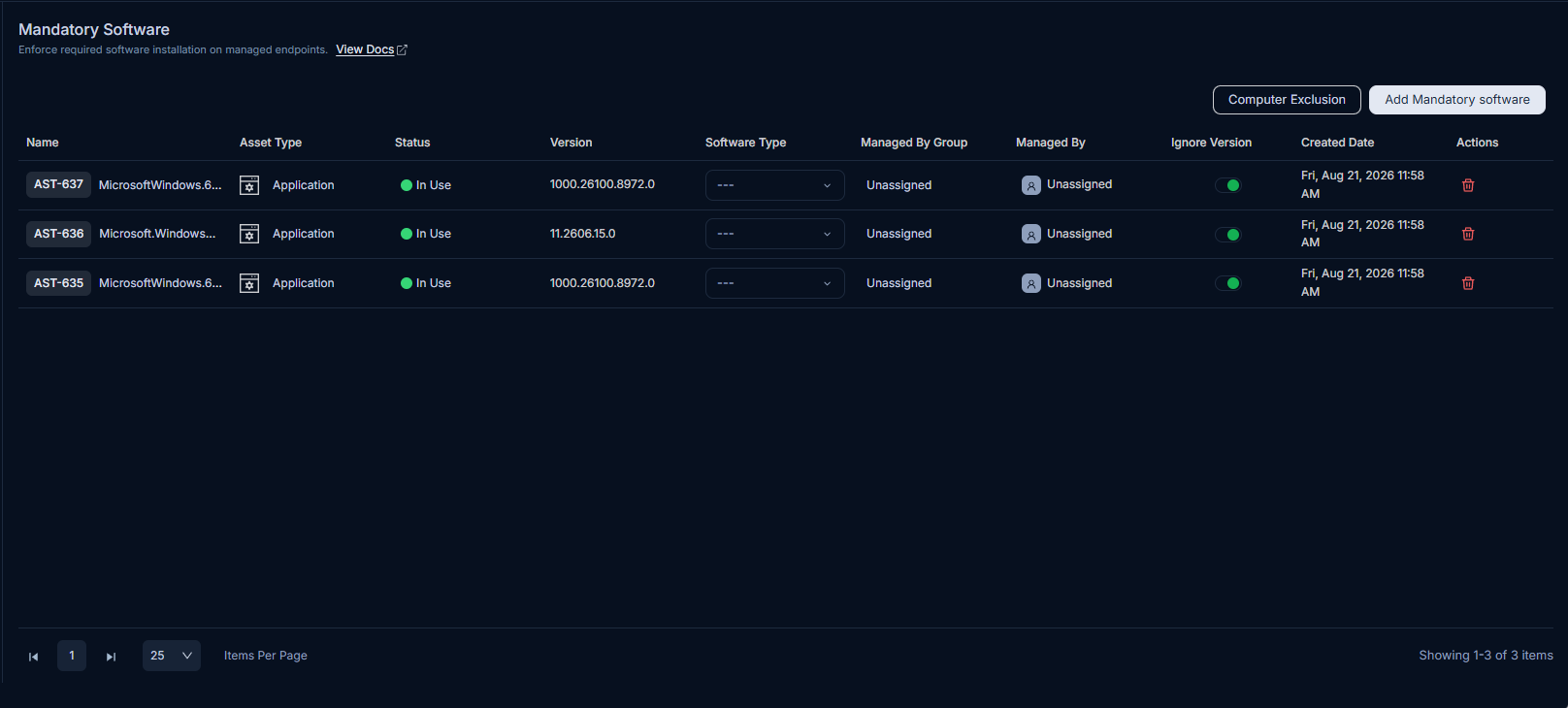The width and height of the screenshot is (1568, 708).
Task: Open the View Docs link
Action: pos(365,49)
